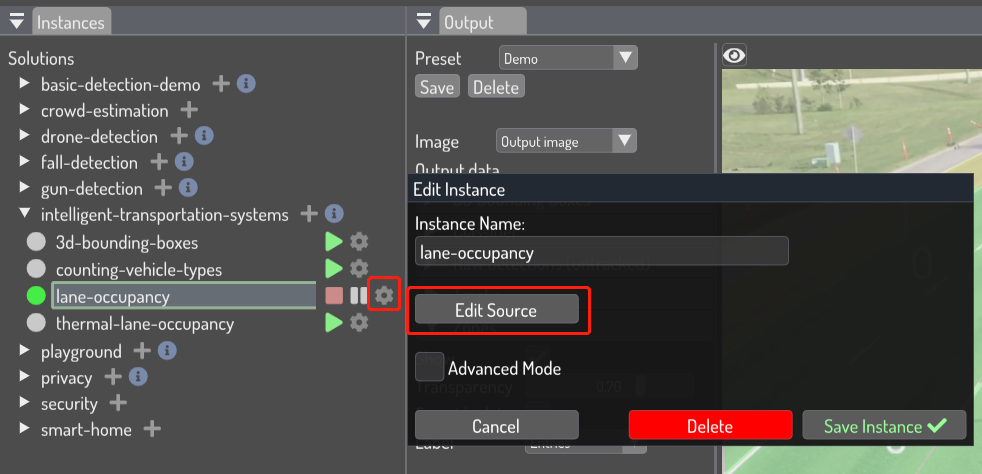Screen dimensions: 982x474
Task: Start the thermal-lane-occupancy instance
Action: [x=334, y=322]
